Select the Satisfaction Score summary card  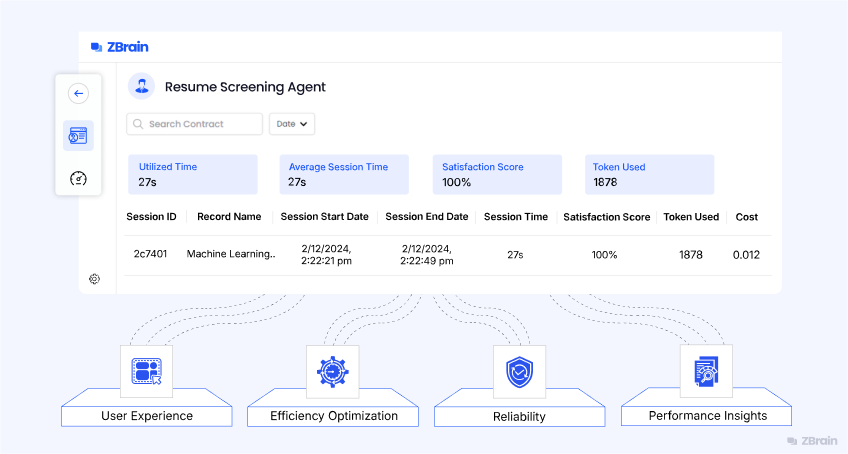click(x=497, y=174)
